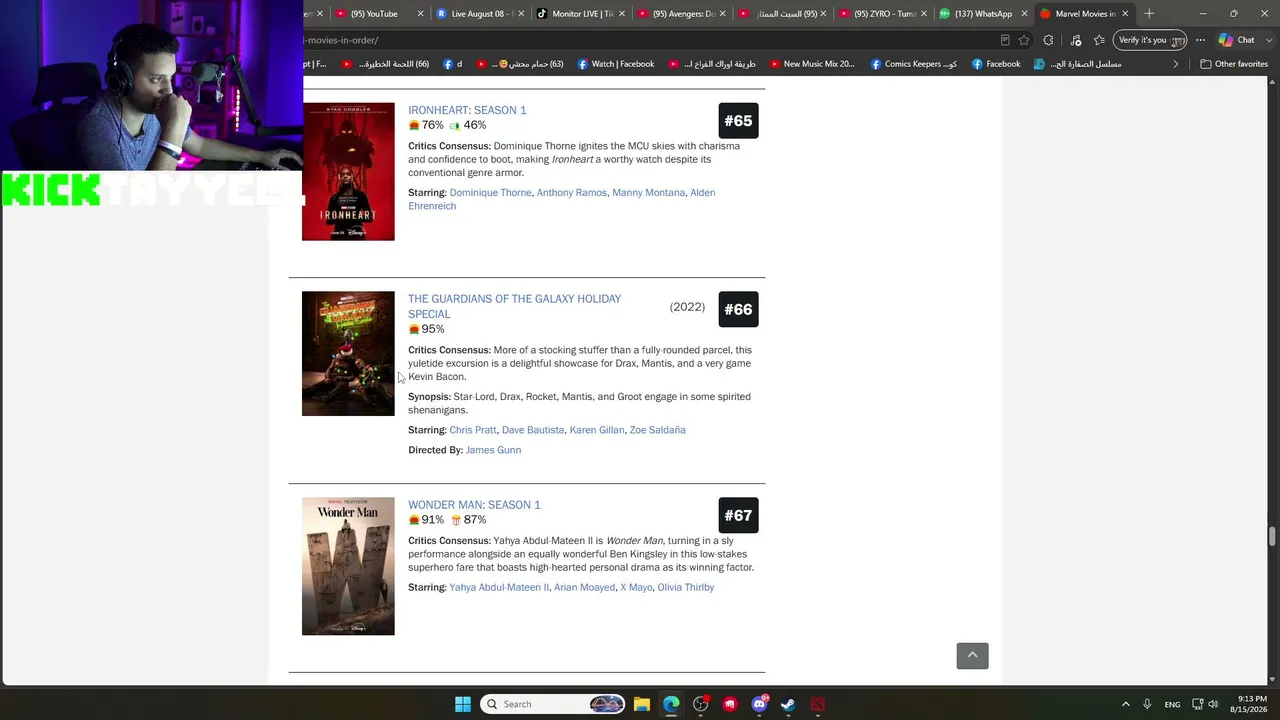The height and width of the screenshot is (720, 1280).
Task: Open the OBS Studio taskbar icon
Action: pyautogui.click(x=700, y=704)
